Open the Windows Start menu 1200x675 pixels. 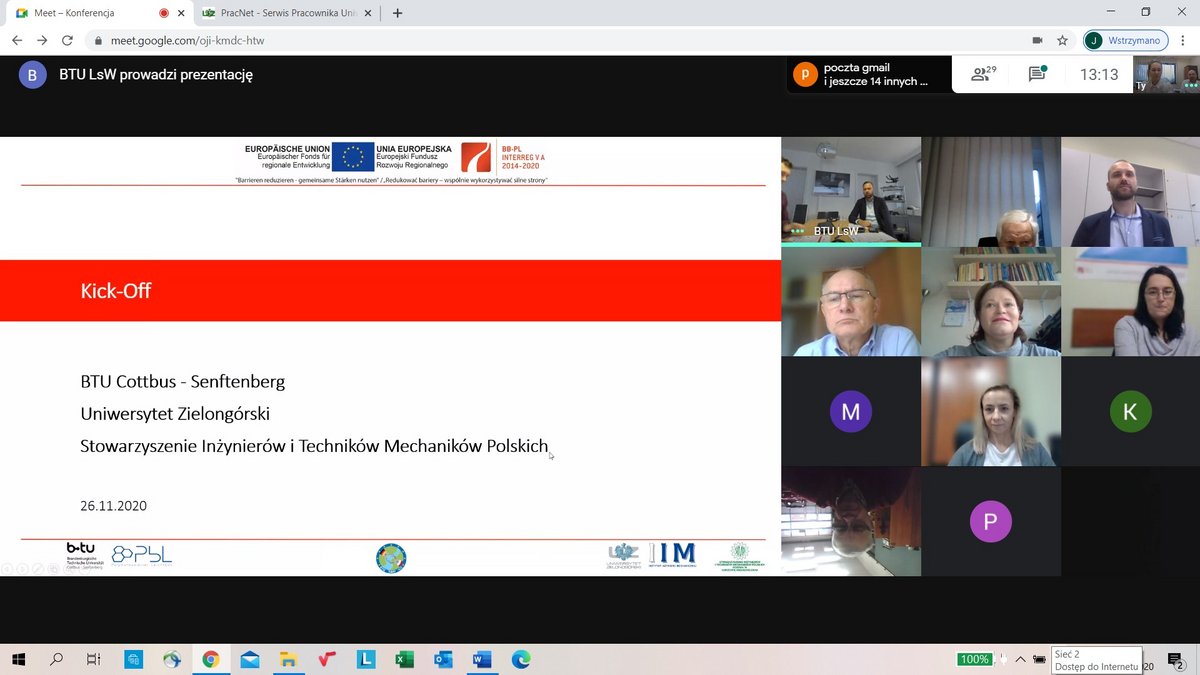pyautogui.click(x=18, y=659)
